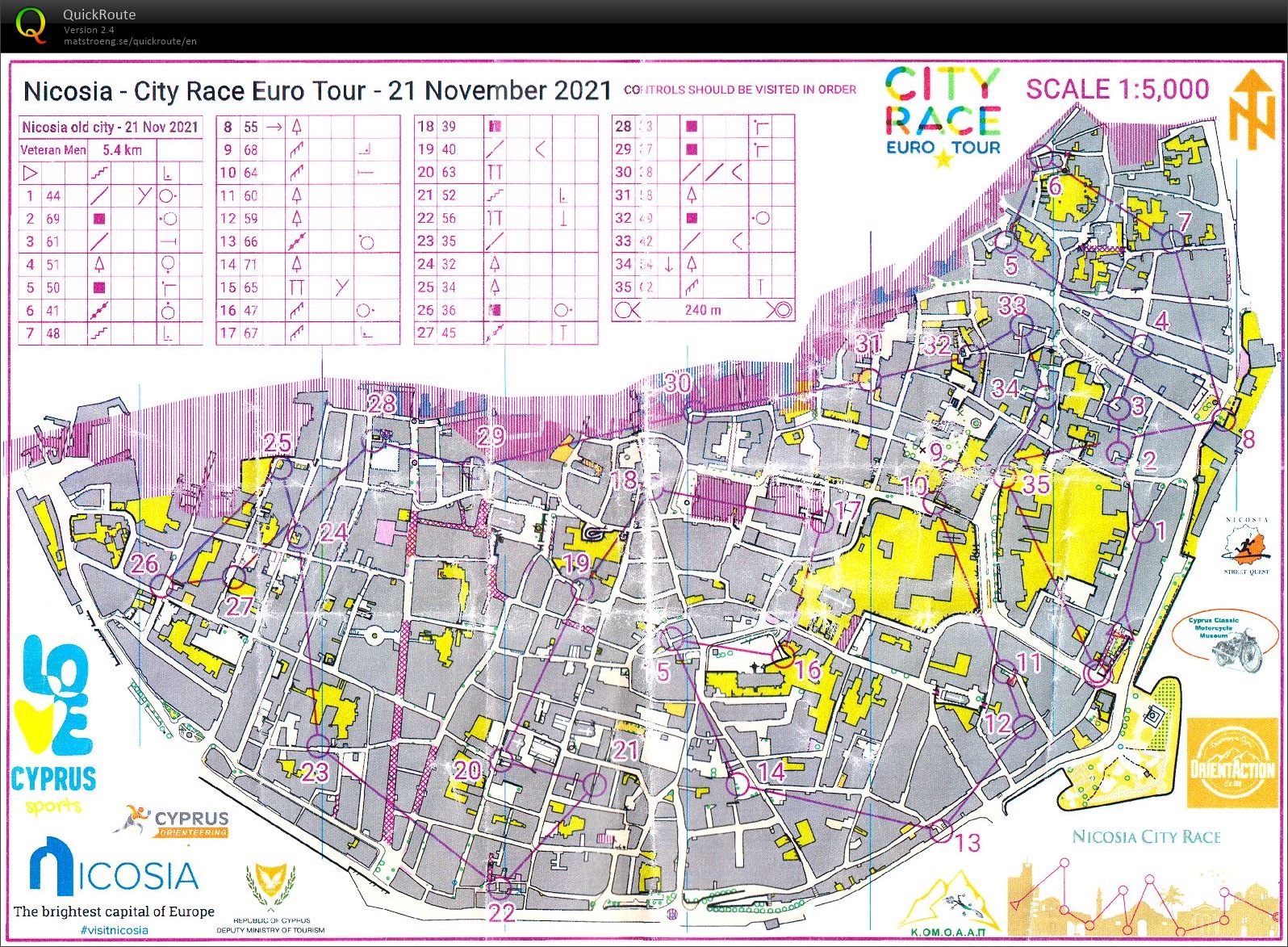1288x947 pixels.
Task: Click control number 11 label
Action: coord(1029,663)
